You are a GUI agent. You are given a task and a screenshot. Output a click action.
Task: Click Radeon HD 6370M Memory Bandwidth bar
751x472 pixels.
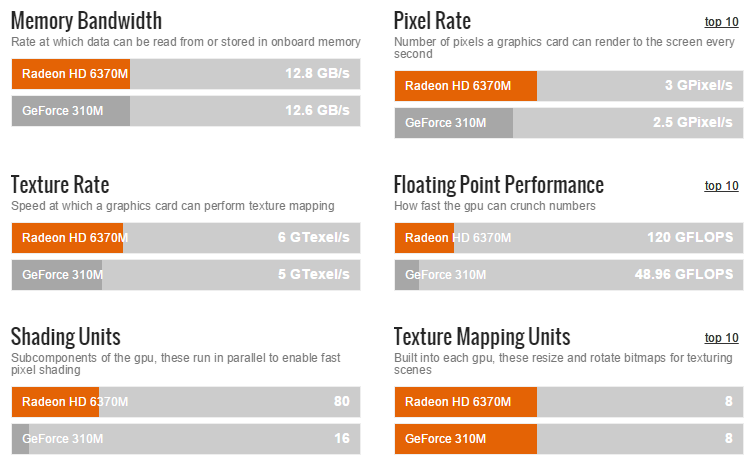tap(186, 74)
